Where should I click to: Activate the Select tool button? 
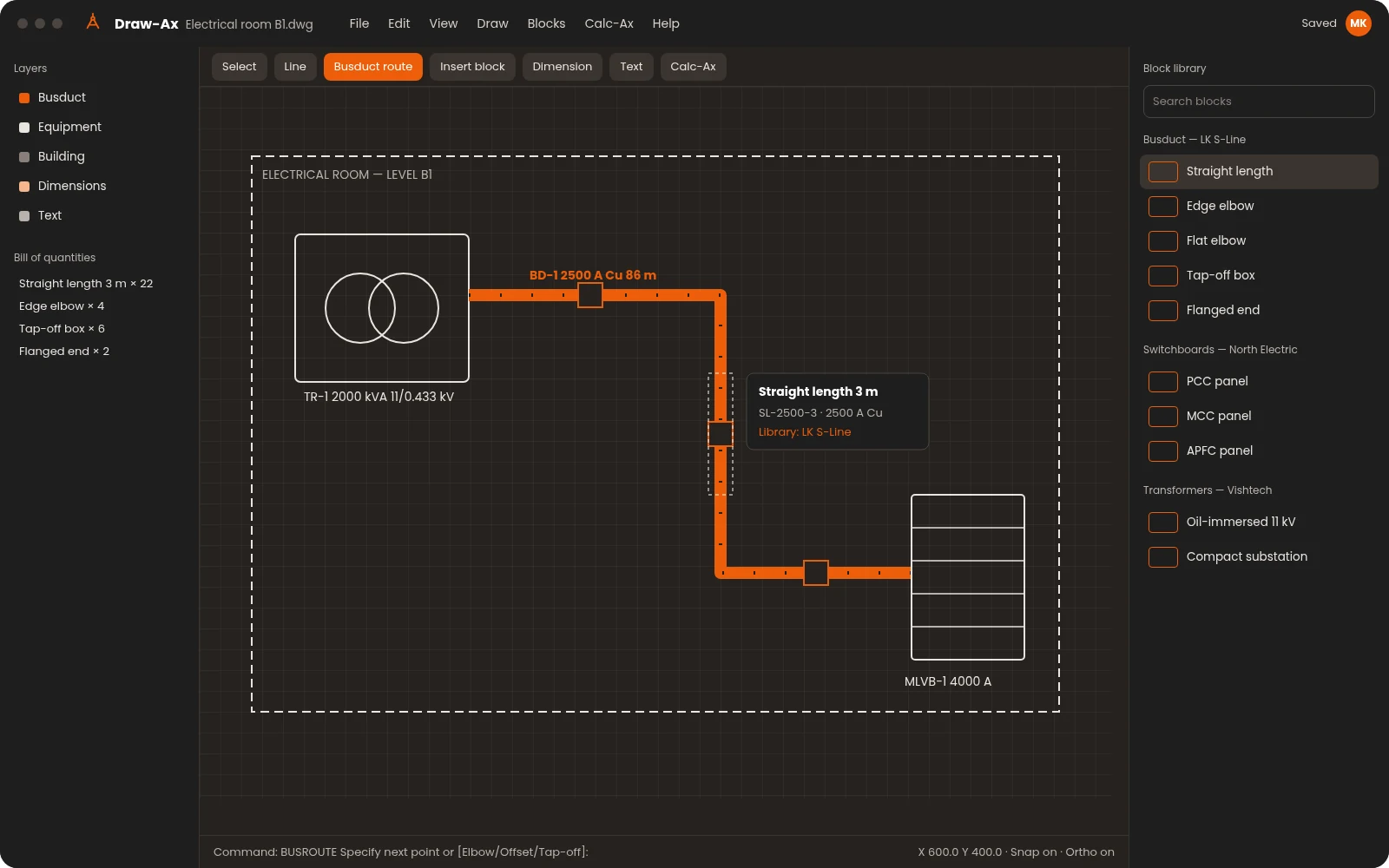point(240,67)
